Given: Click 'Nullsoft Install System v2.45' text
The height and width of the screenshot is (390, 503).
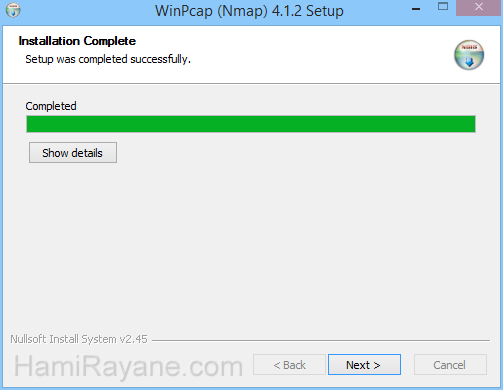Looking at the screenshot, I should pos(79,339).
